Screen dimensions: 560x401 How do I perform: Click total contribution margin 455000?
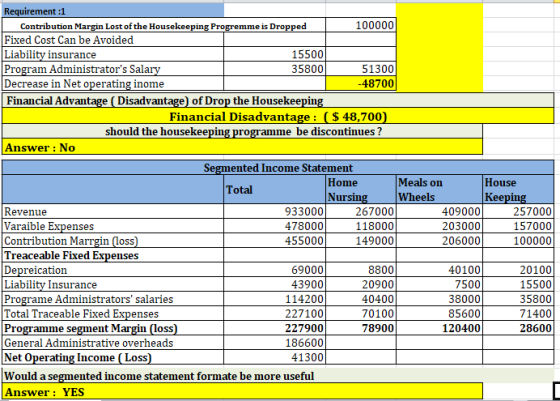[x=274, y=241]
